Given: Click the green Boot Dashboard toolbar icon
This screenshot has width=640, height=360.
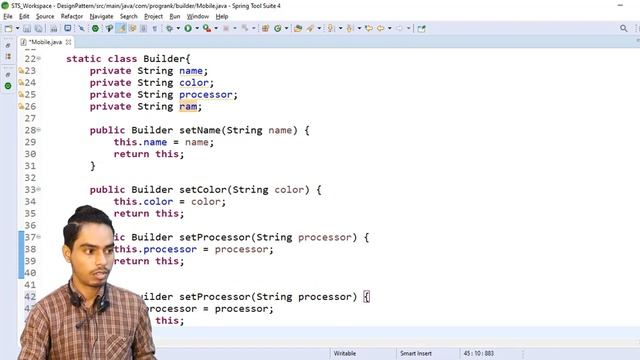Looking at the screenshot, I should (x=95, y=28).
